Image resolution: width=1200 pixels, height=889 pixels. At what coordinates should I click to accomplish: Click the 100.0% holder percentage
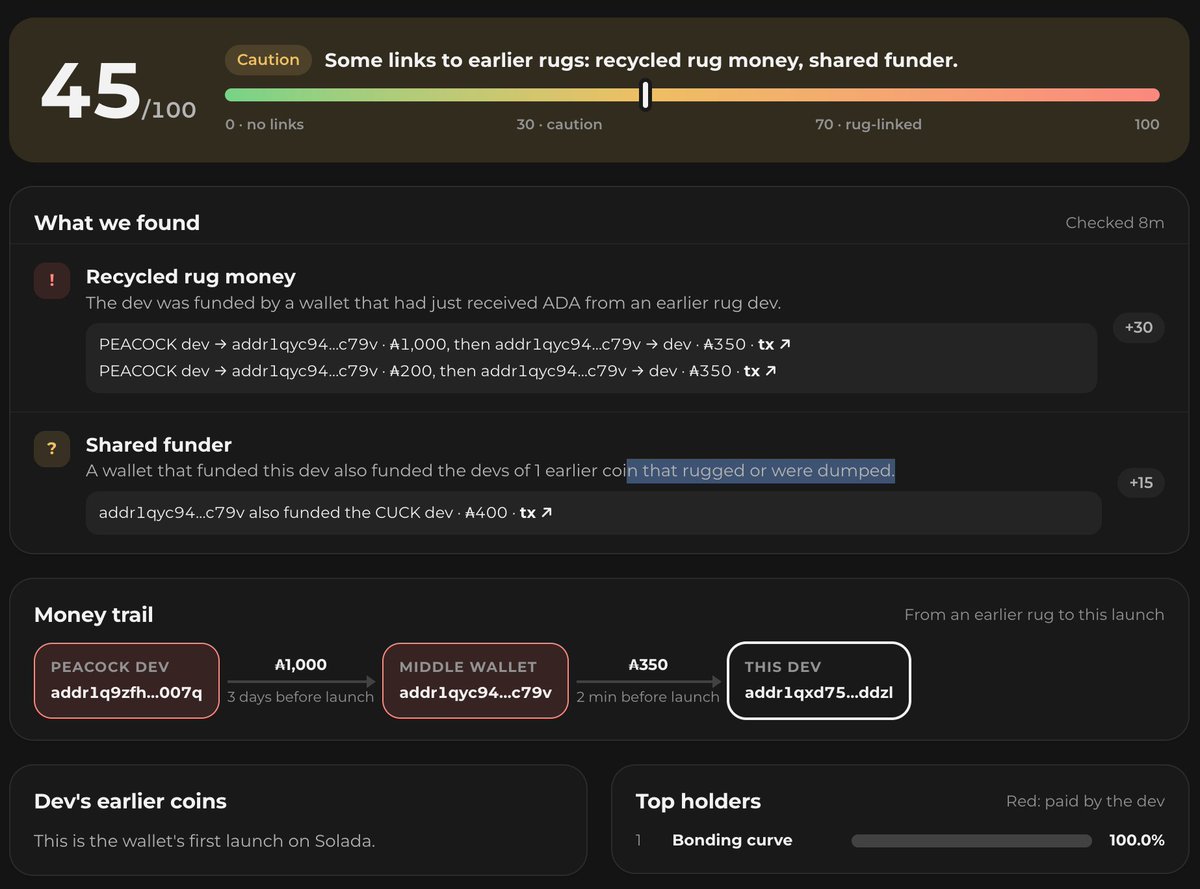[1137, 841]
